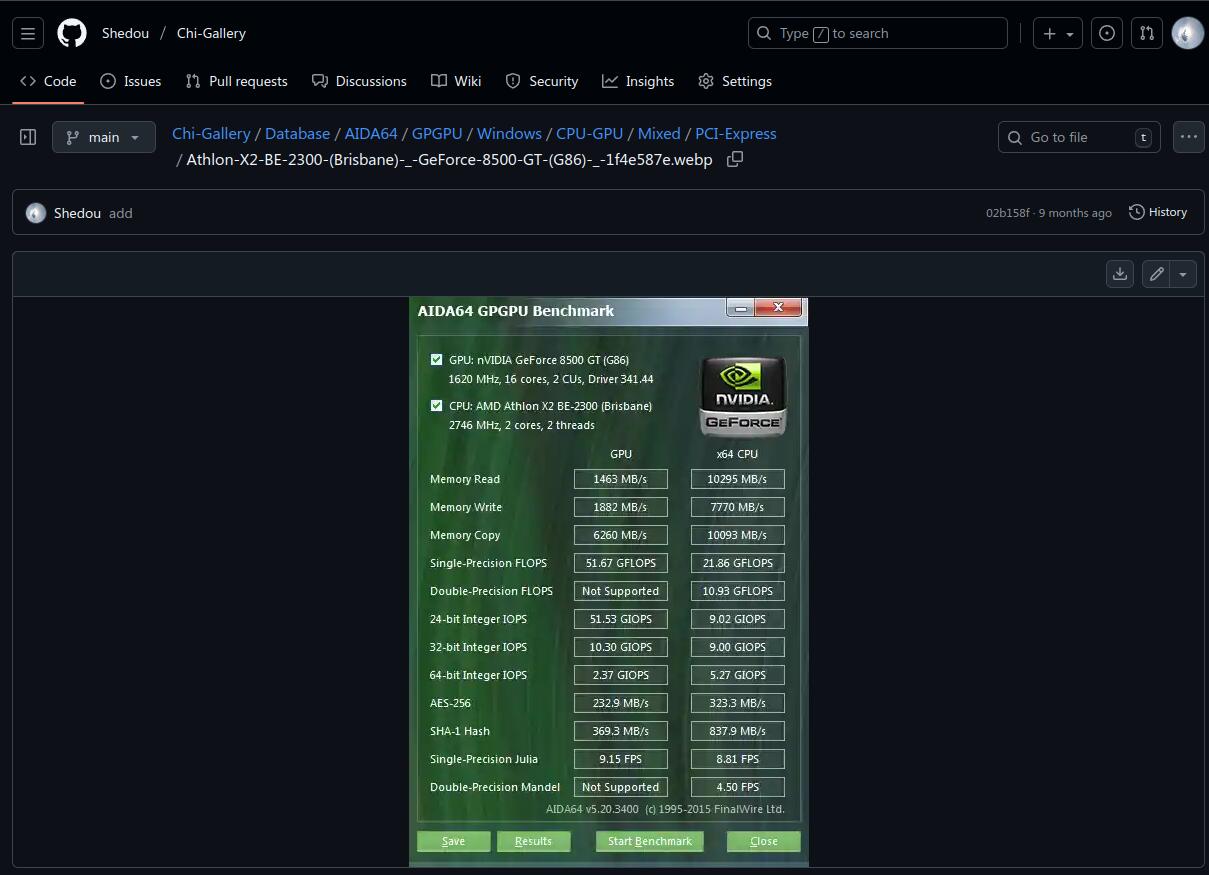Go to GitHub homepage via Octocat logo
Screen dimensions: 1209x875
(72, 33)
